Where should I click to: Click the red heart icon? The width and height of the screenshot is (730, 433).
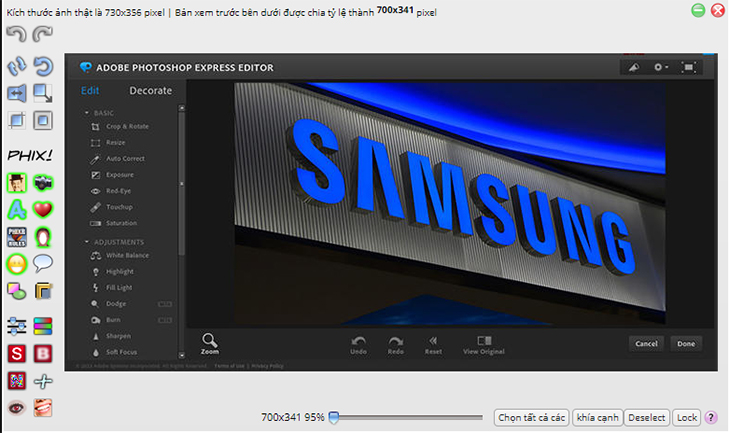(43, 210)
